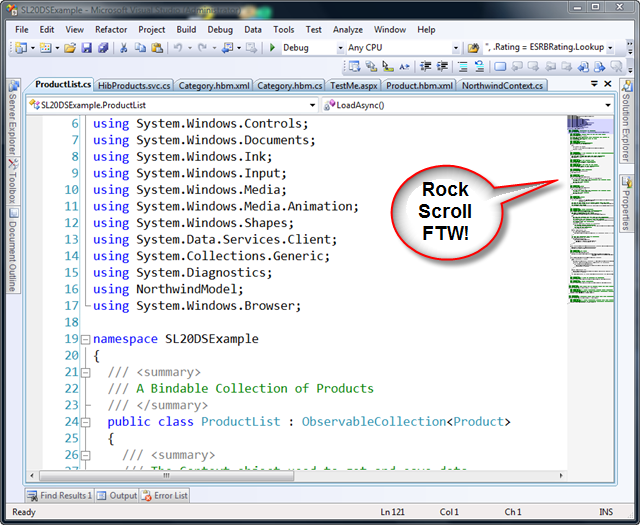Open the Refactor menu
Screen dimensions: 640x525
coord(111,30)
